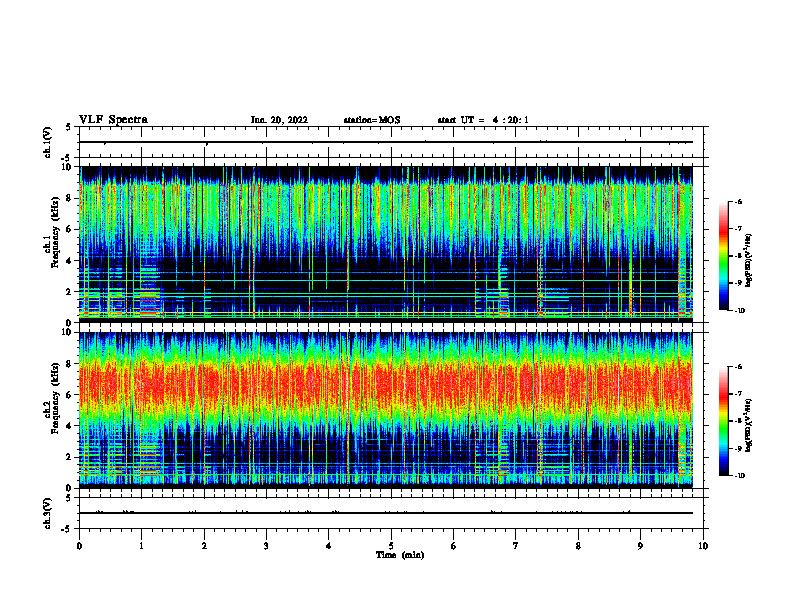The height and width of the screenshot is (612, 792).
Task: Click the "5" tick on the time axis
Action: [391, 546]
